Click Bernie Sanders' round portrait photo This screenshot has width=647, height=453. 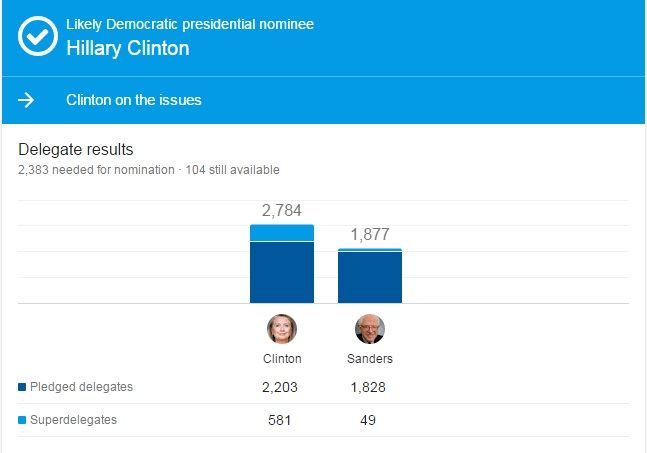click(369, 329)
